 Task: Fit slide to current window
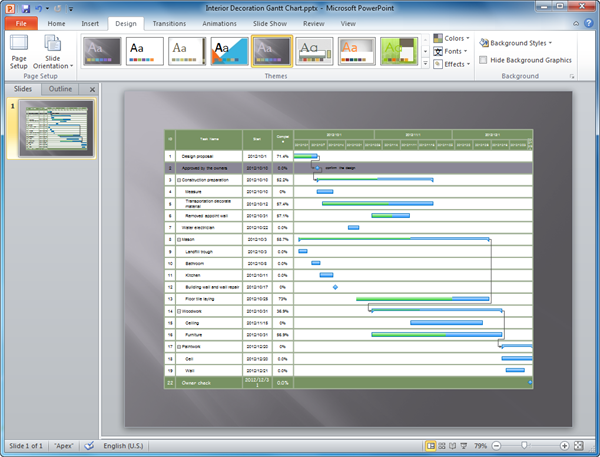point(579,445)
